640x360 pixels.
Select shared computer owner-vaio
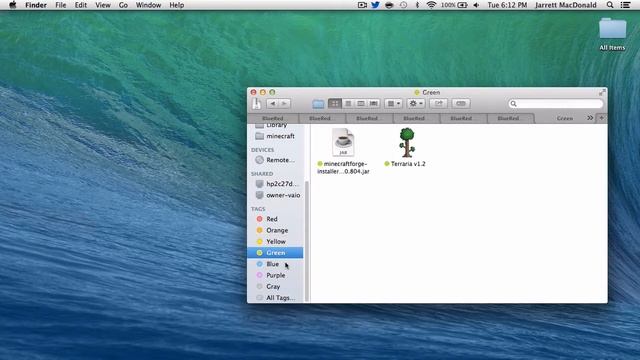click(276, 195)
